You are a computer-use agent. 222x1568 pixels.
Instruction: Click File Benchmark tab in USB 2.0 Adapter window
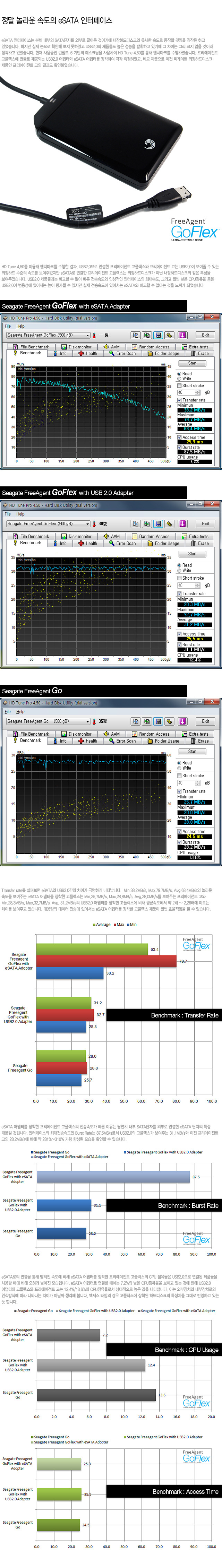click(x=31, y=537)
